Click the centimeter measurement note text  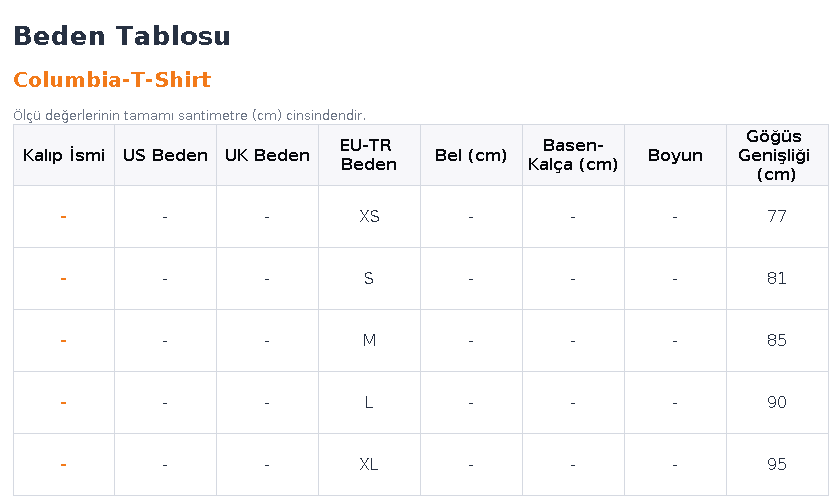(189, 116)
